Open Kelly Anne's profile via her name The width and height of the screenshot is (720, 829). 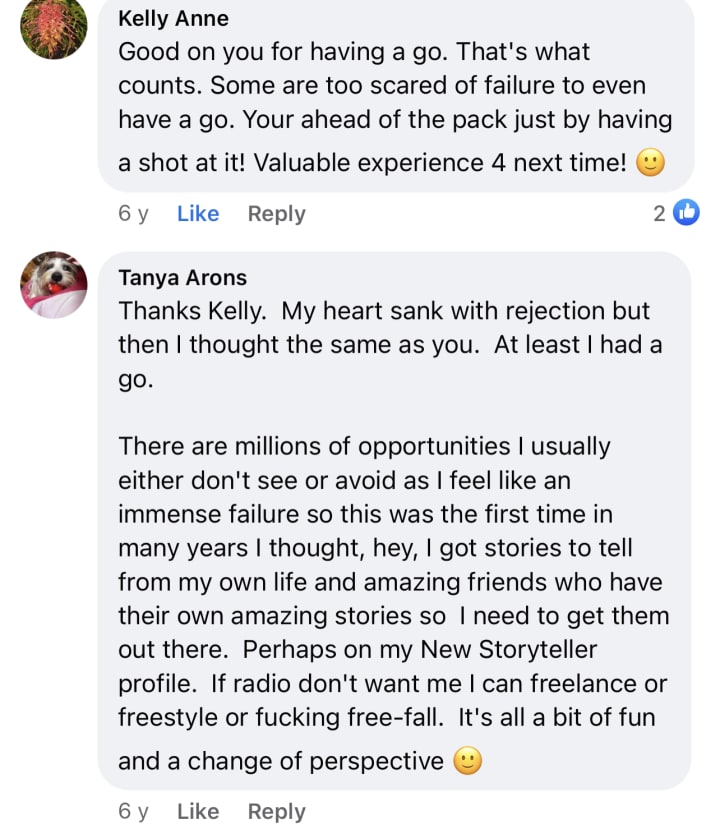(x=173, y=19)
